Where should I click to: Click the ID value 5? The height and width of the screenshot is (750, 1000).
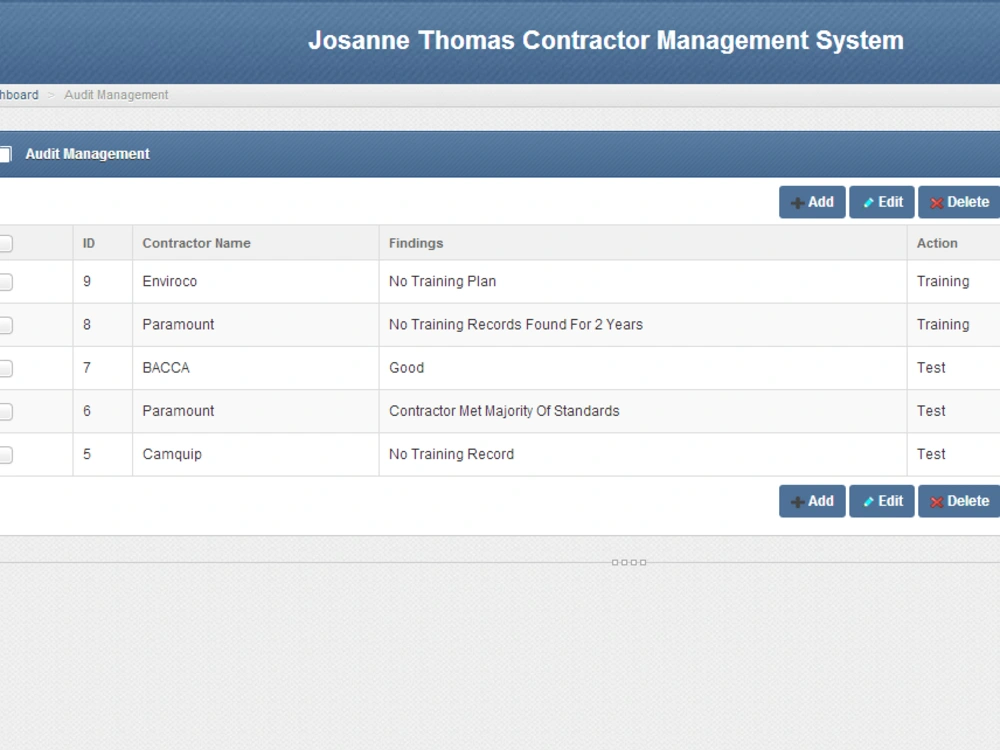(87, 454)
